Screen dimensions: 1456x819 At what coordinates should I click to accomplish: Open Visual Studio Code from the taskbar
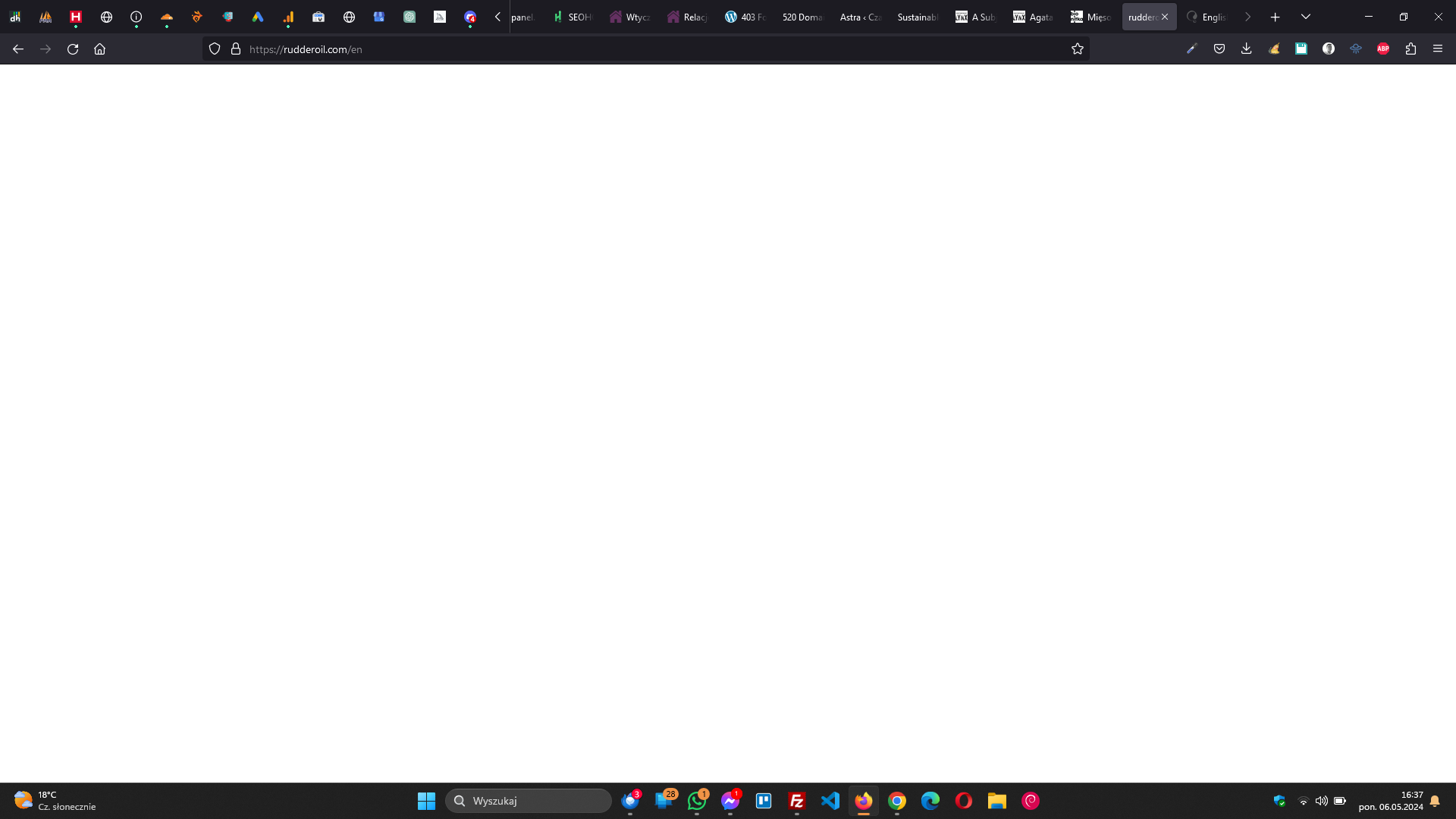tap(830, 801)
